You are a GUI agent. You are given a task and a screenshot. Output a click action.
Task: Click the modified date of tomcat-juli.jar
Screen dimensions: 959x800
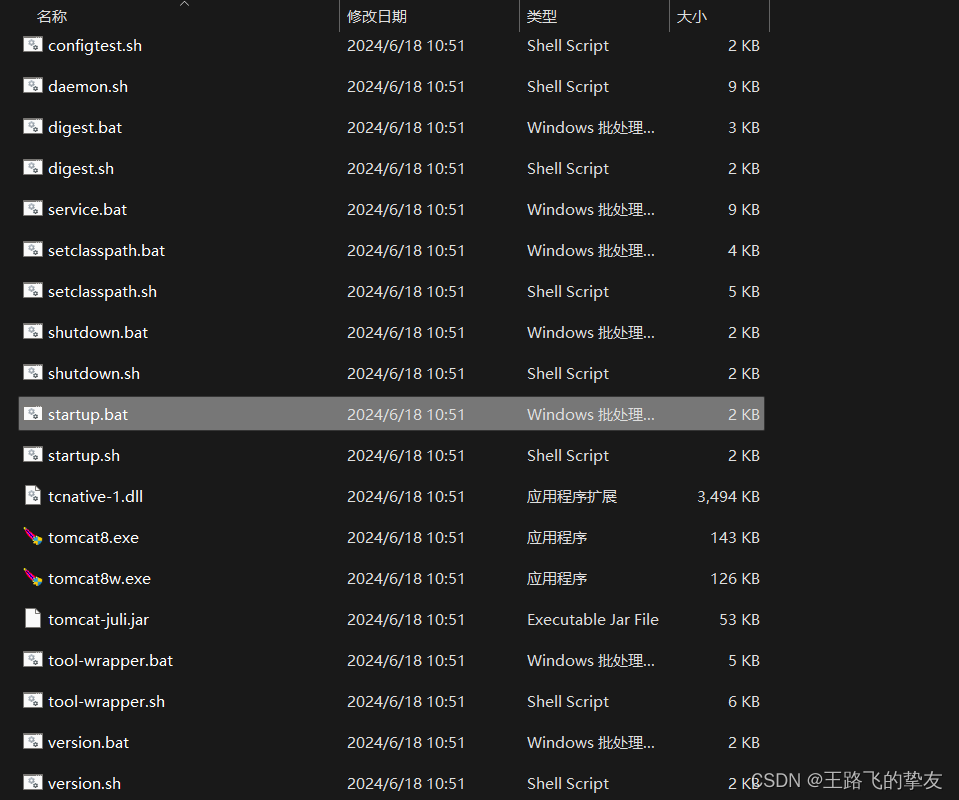(405, 619)
